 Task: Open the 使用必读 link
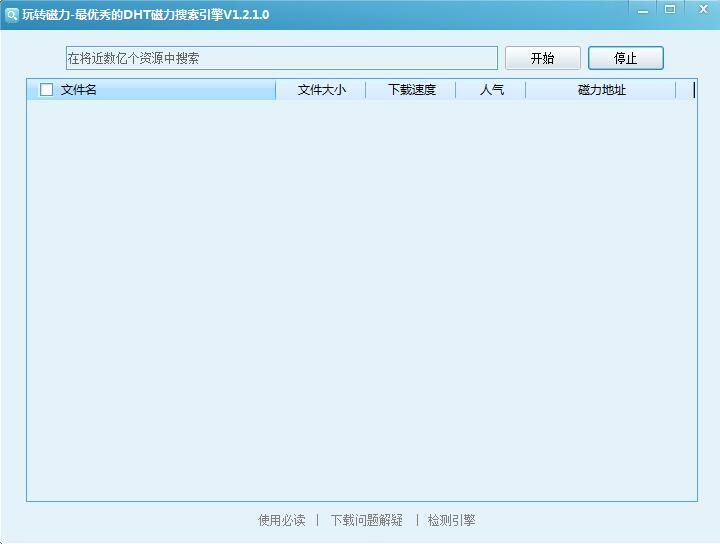tap(281, 520)
